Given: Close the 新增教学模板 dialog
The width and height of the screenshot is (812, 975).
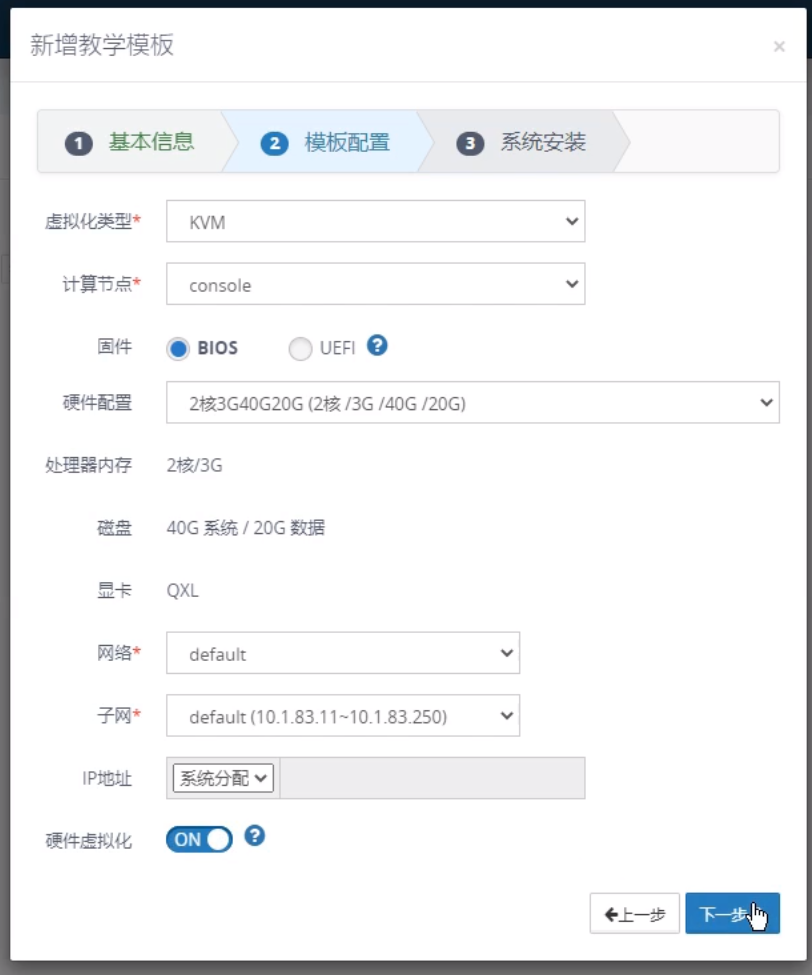Looking at the screenshot, I should point(779,47).
